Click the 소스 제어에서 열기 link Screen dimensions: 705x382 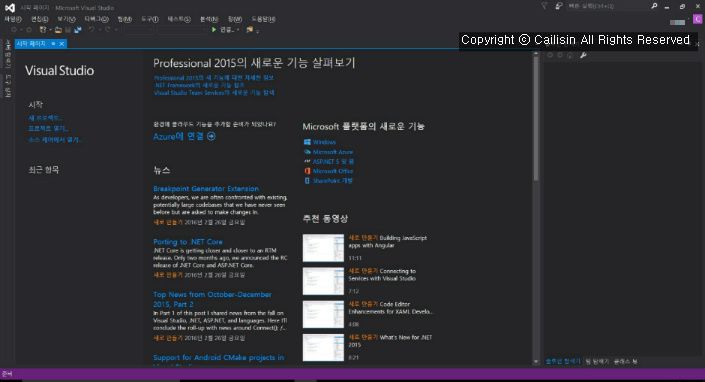point(54,140)
